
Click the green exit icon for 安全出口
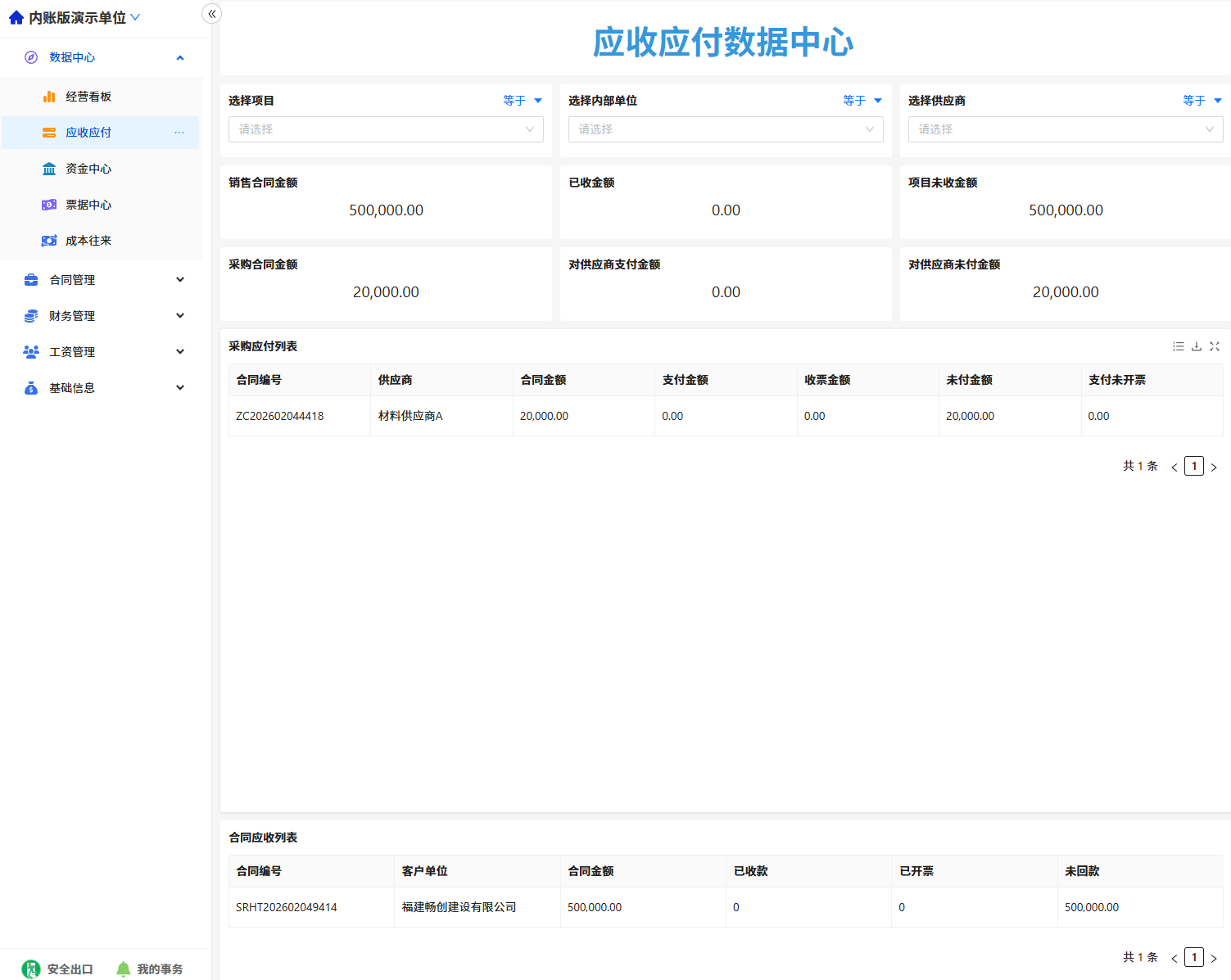pyautogui.click(x=31, y=969)
